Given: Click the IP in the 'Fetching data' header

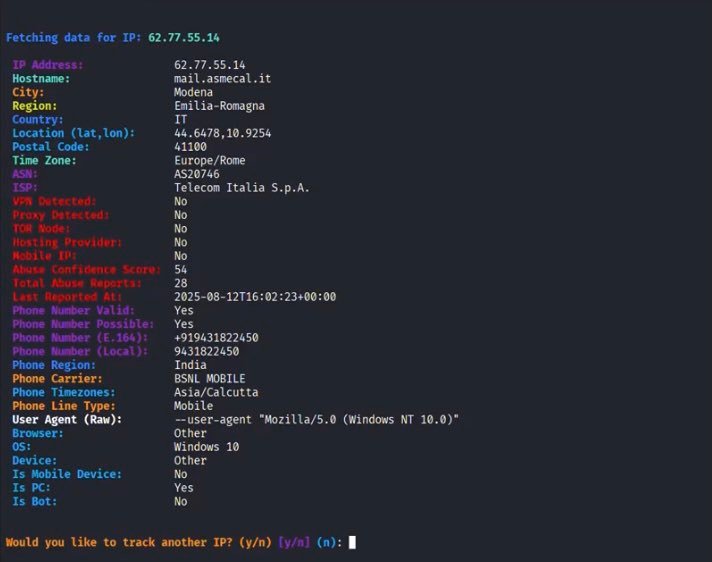Looking at the screenshot, I should [184, 37].
